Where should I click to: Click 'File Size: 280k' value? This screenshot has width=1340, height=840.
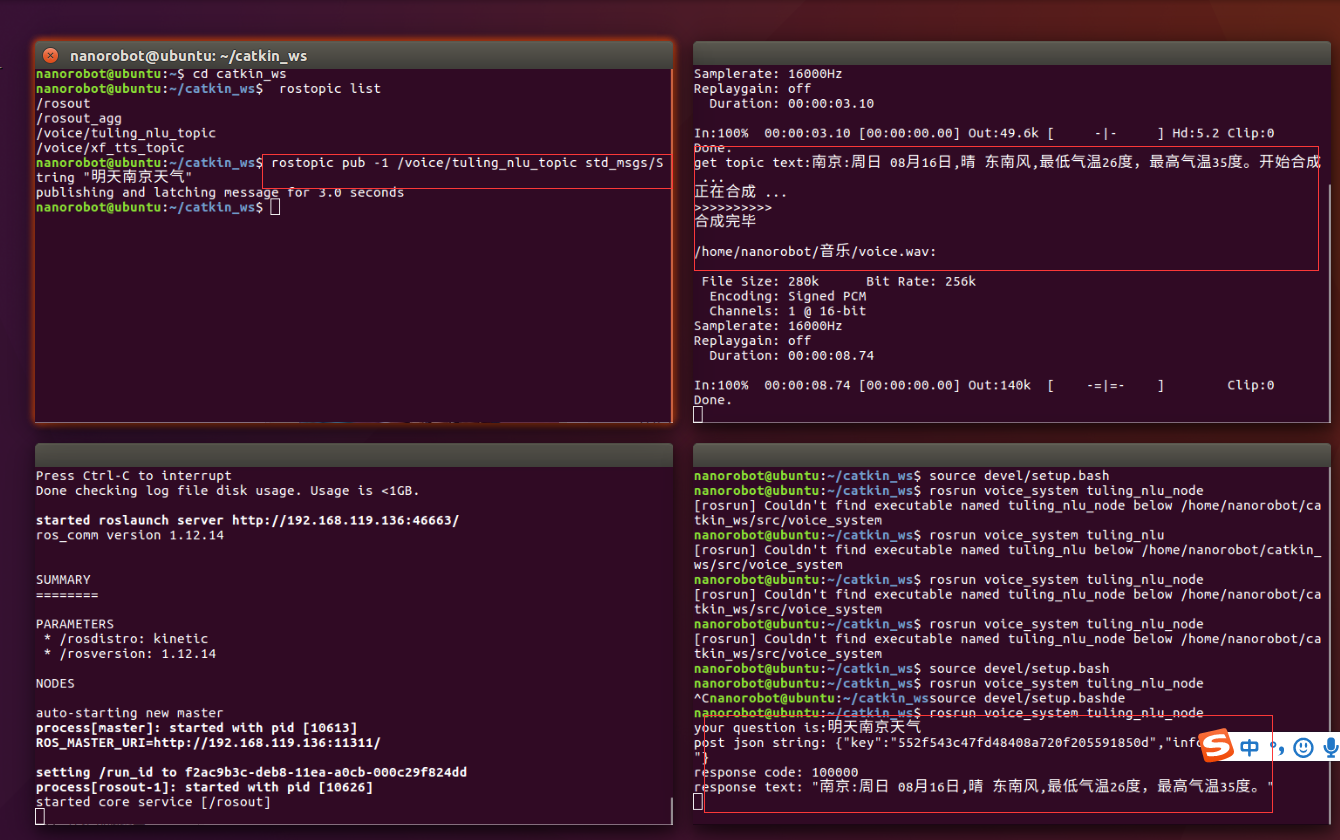point(760,281)
